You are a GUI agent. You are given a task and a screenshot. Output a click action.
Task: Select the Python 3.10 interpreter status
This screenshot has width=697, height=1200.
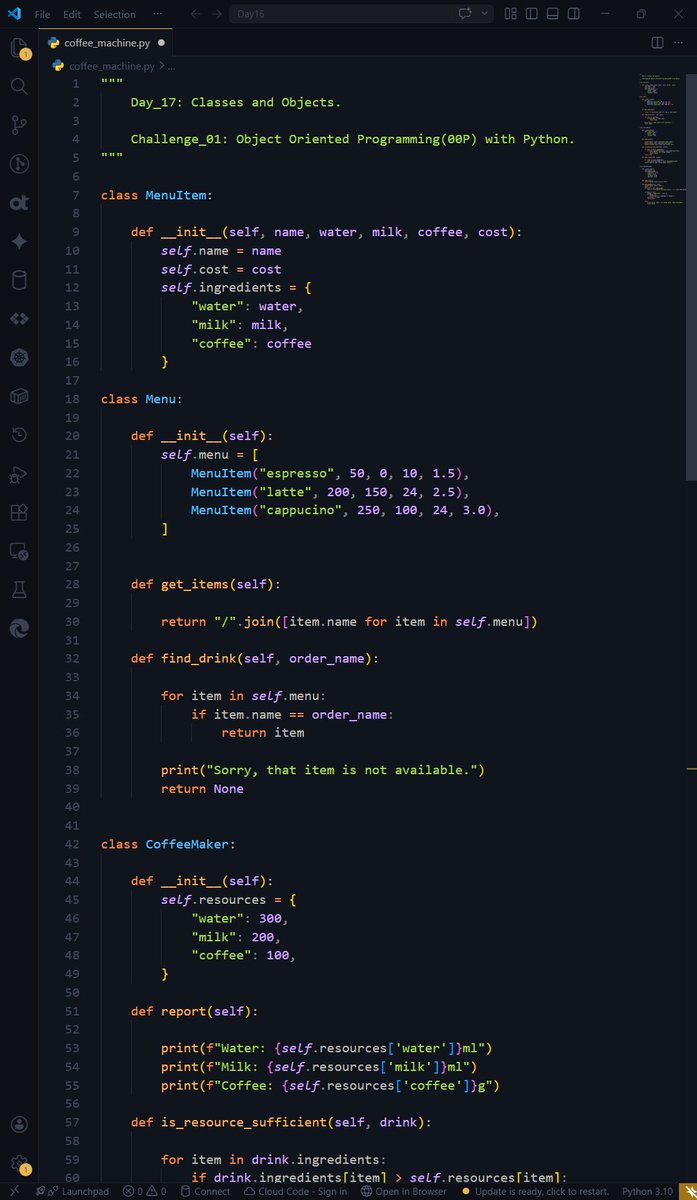pyautogui.click(x=650, y=1191)
